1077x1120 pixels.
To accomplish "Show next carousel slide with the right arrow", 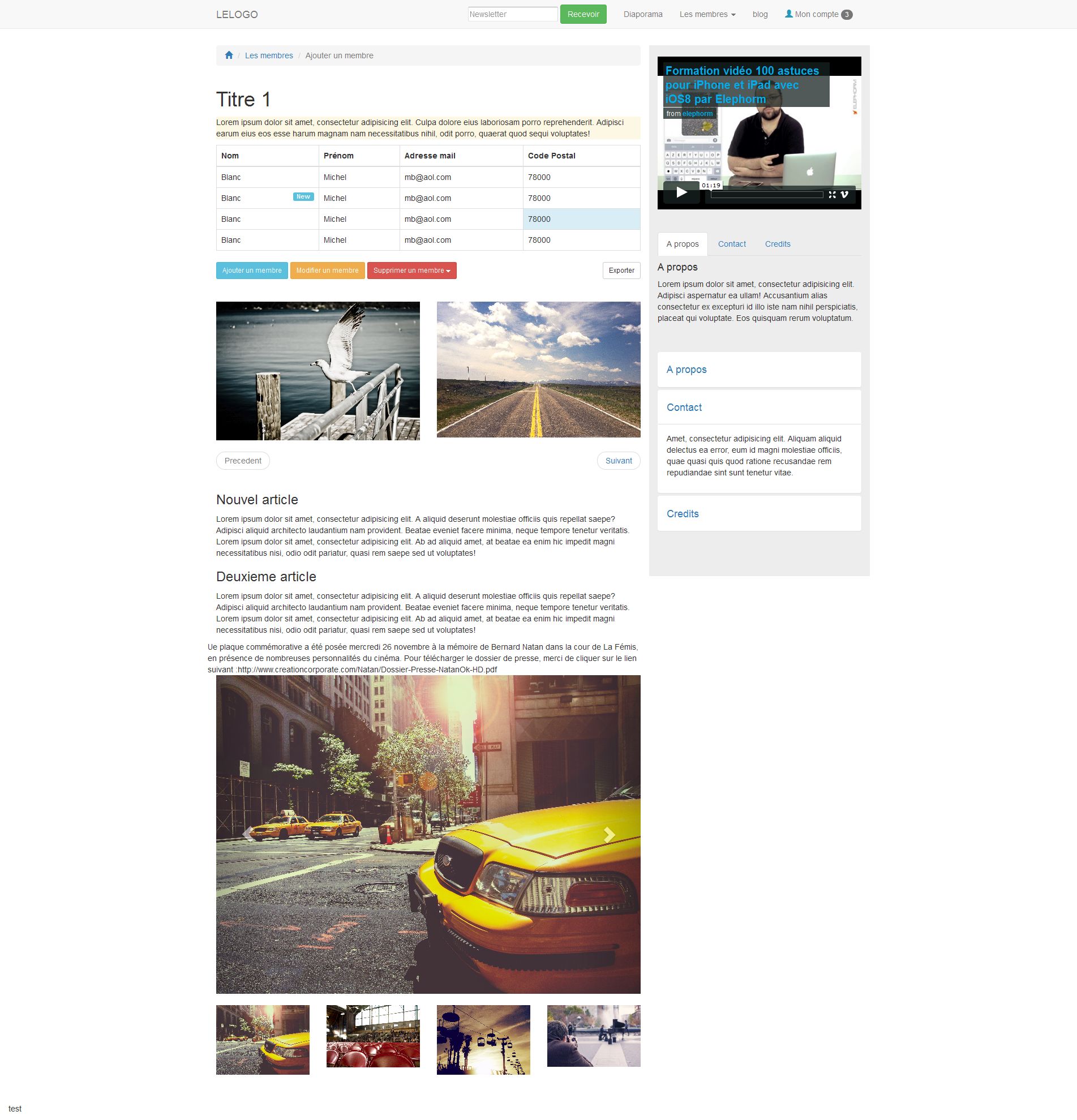I will (609, 835).
